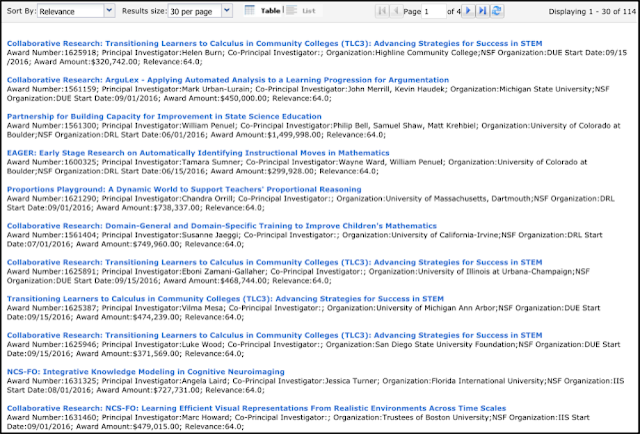Click details of award number 1561404

(304, 240)
